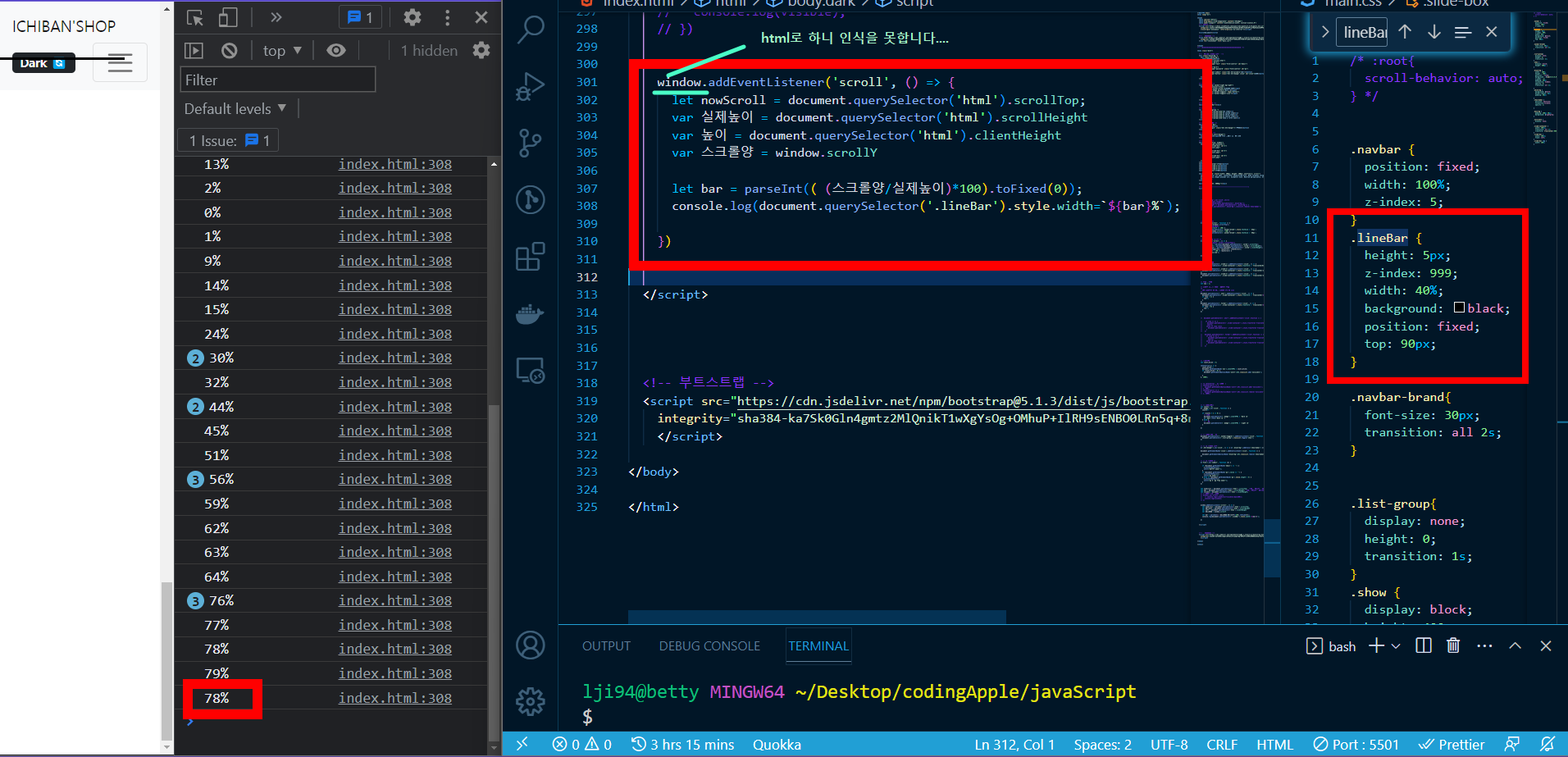
Task: Switch to the OUTPUT panel tab
Action: (x=606, y=646)
